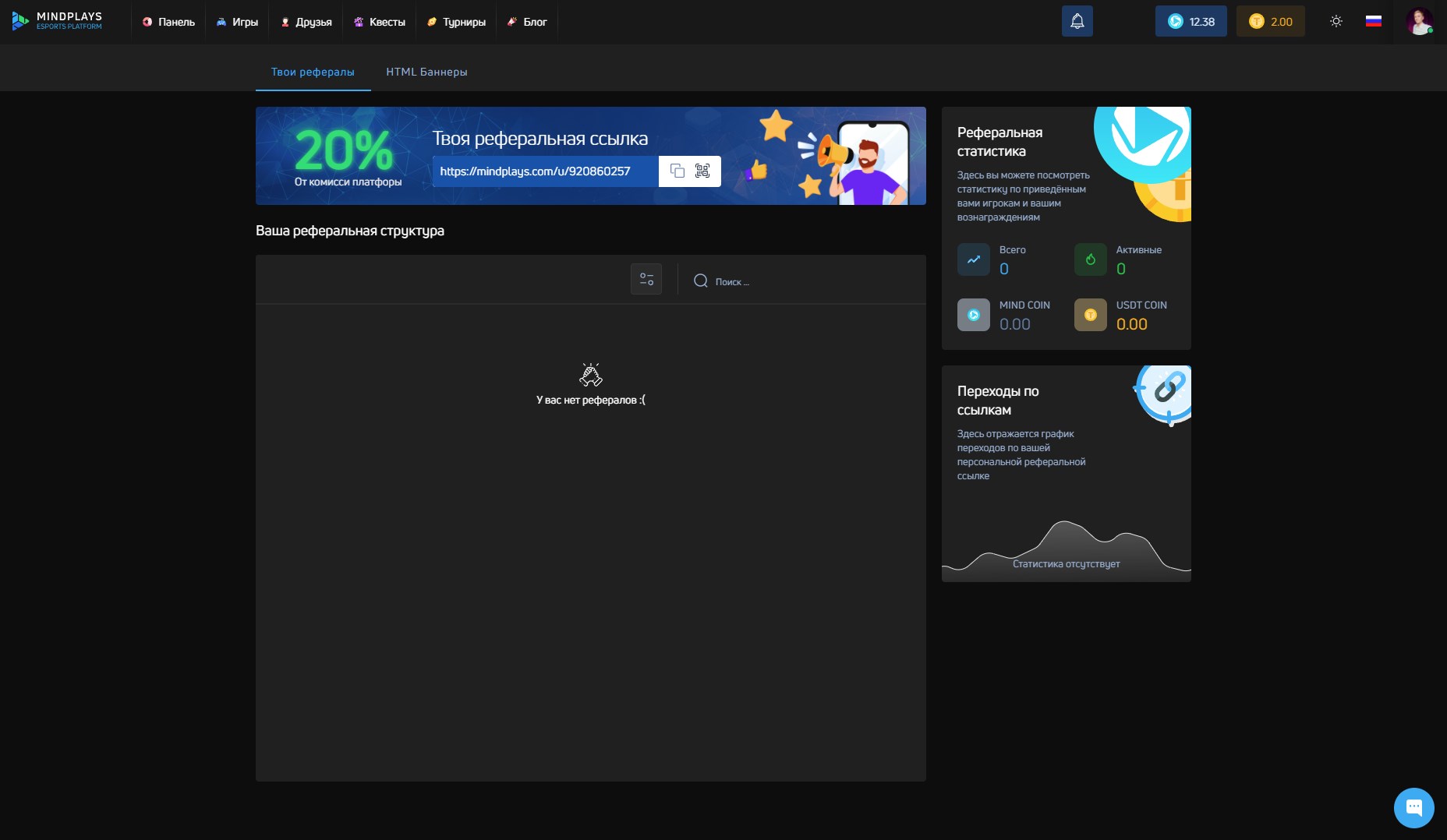Select Твои рефералы tab
The height and width of the screenshot is (840, 1447).
point(313,72)
